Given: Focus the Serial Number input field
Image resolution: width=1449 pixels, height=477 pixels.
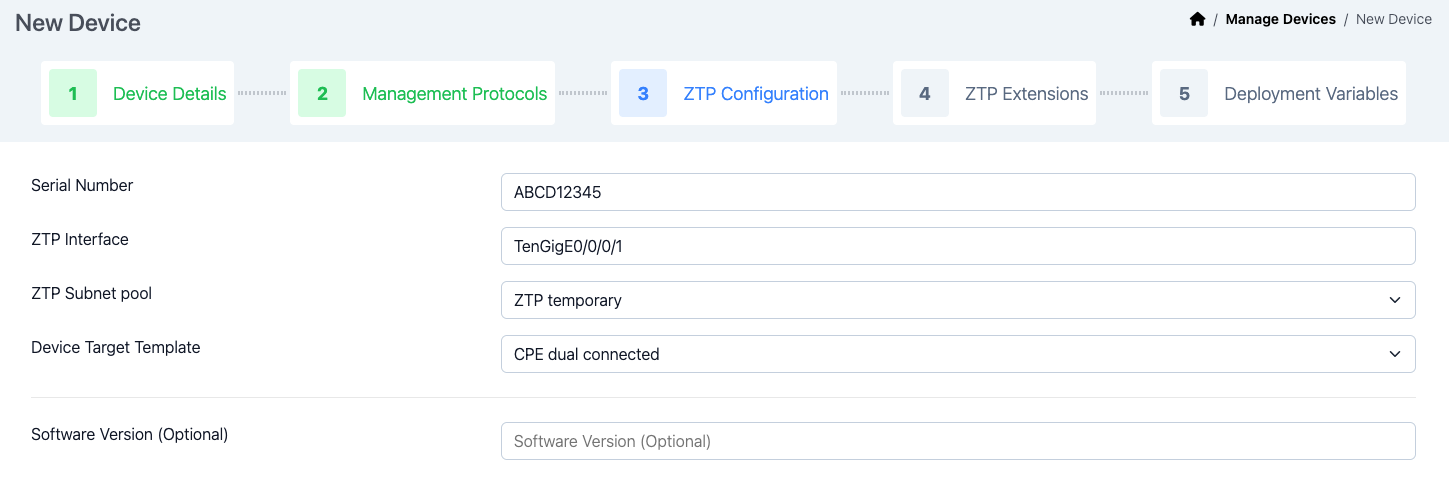Looking at the screenshot, I should click(957, 192).
